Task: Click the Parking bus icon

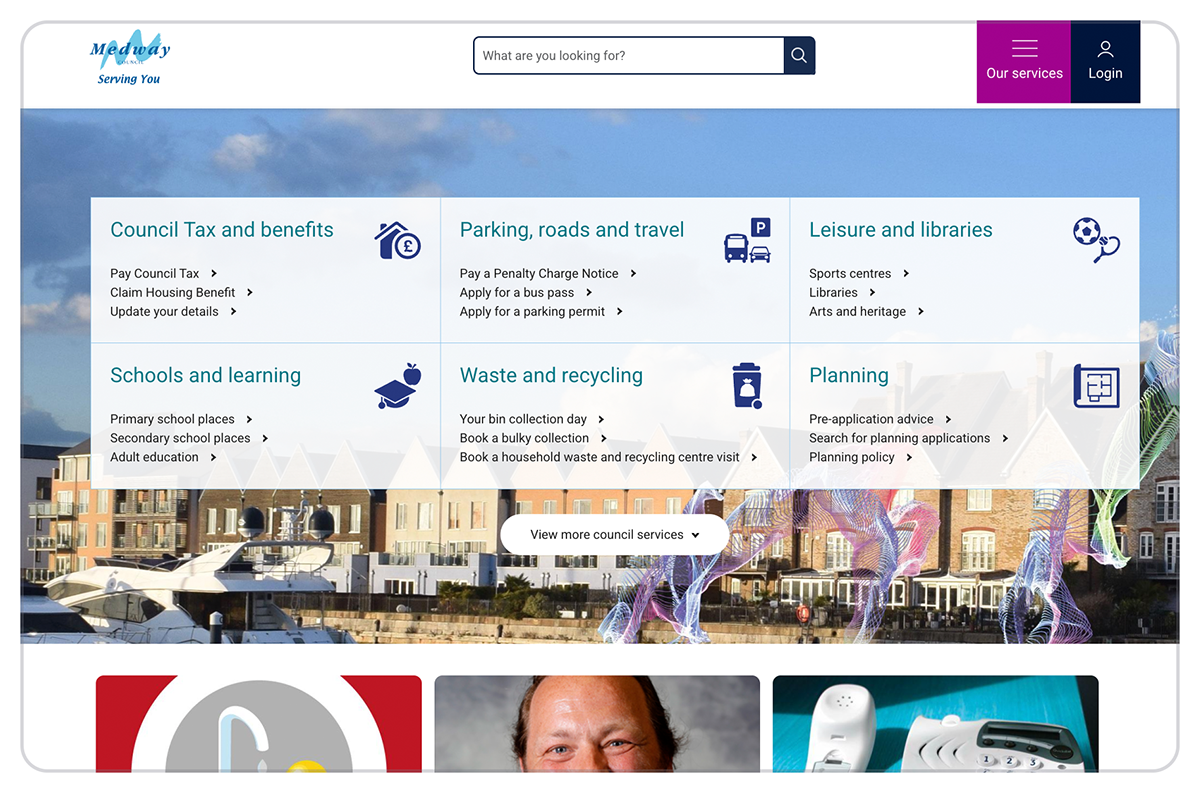Action: pyautogui.click(x=748, y=240)
